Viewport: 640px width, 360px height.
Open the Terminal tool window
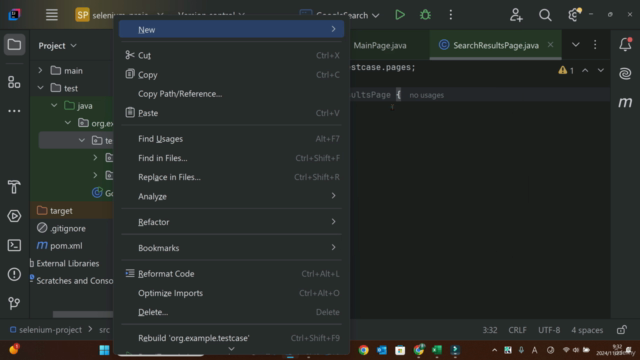tap(14, 245)
